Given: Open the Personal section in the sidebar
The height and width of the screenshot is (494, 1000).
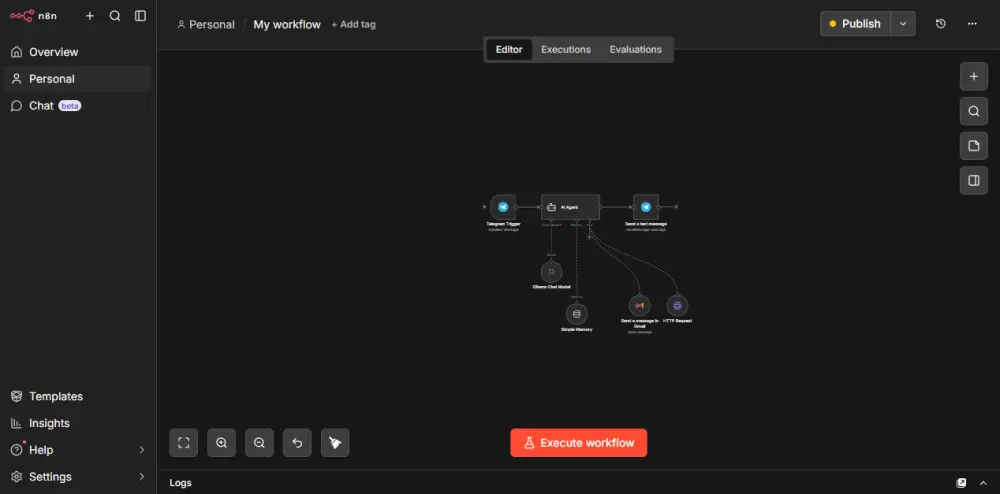Looking at the screenshot, I should (x=78, y=78).
